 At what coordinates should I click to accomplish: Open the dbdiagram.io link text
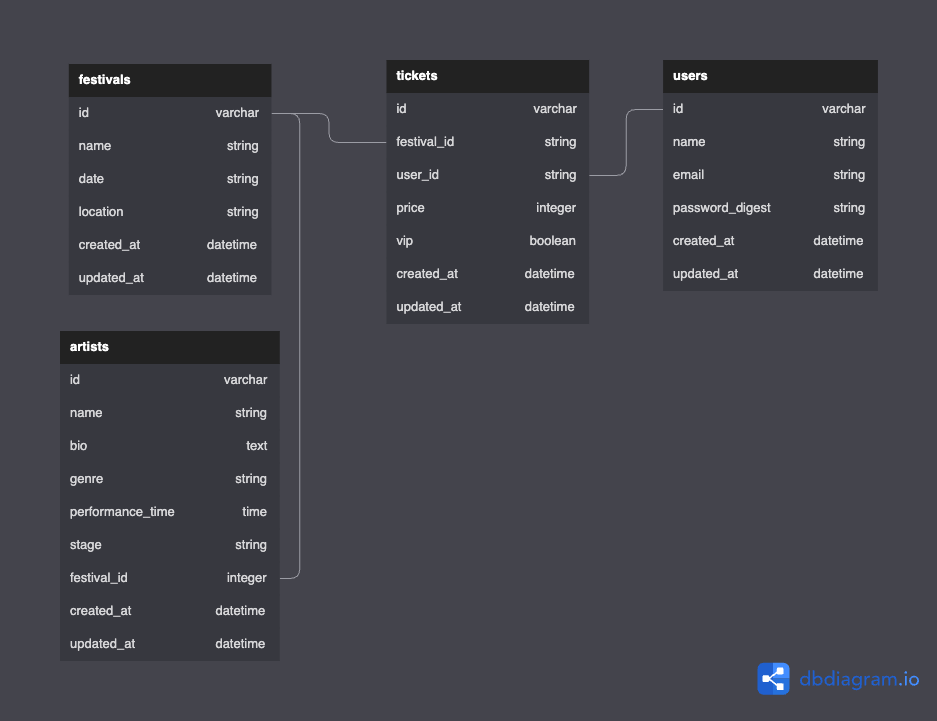pos(858,678)
